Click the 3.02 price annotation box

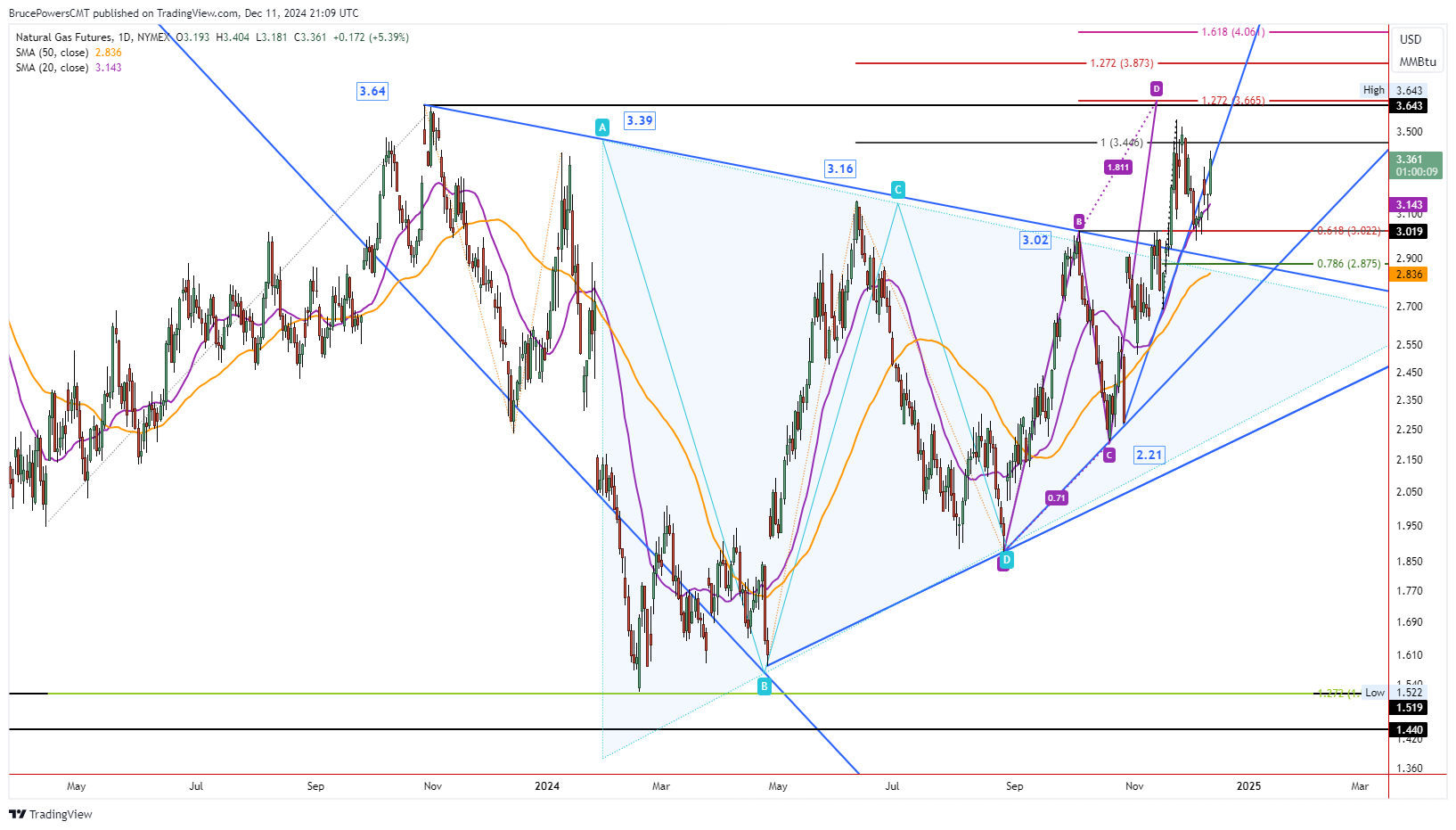tap(1035, 240)
